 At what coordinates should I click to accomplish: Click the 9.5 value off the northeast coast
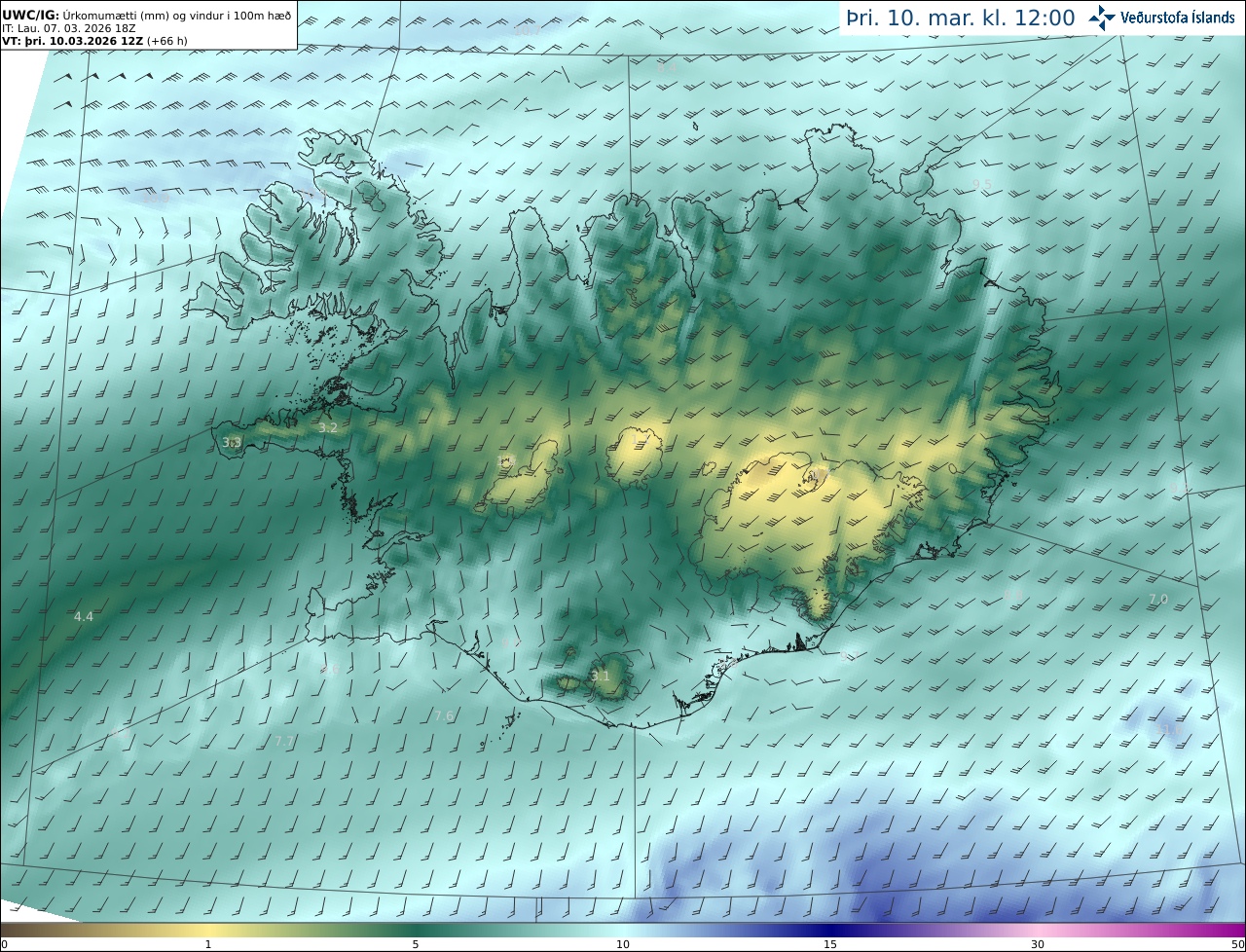point(982,184)
